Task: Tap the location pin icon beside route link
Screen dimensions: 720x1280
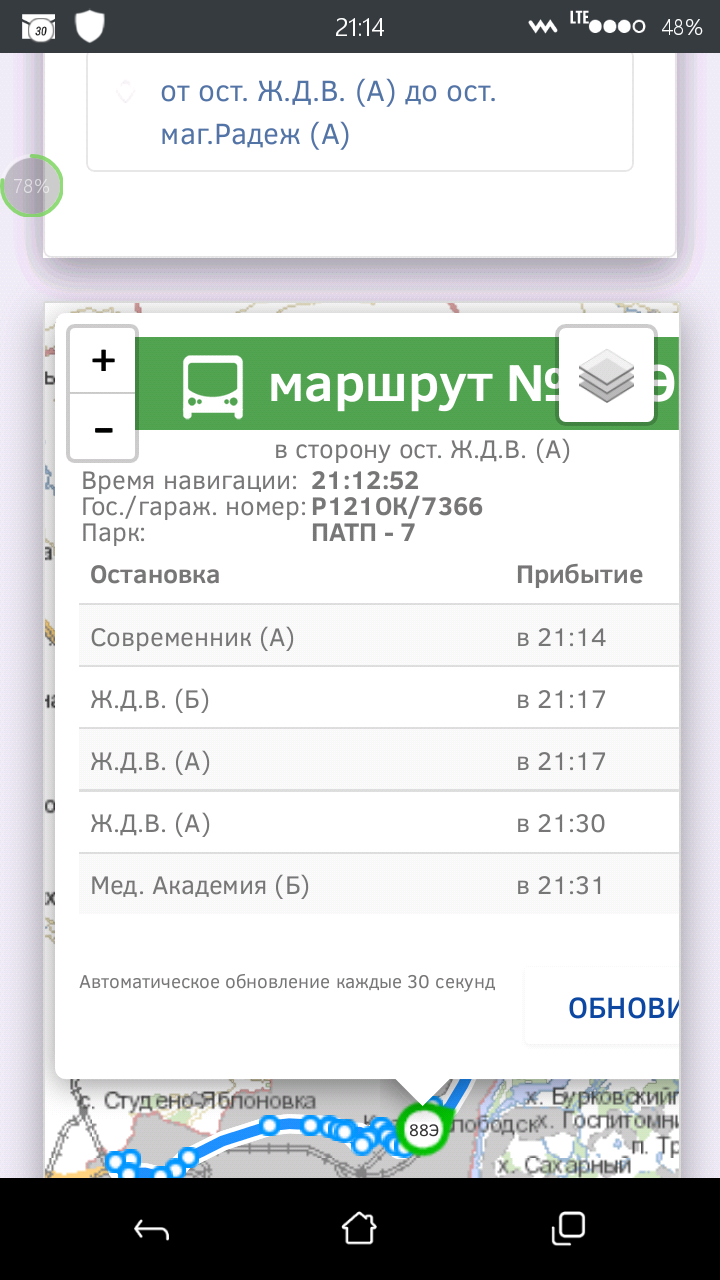Action: [x=125, y=93]
